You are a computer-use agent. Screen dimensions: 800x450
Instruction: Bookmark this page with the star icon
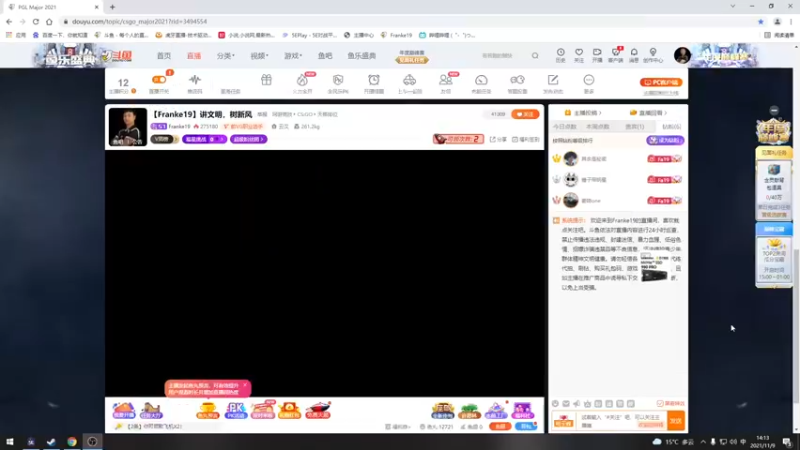click(x=761, y=21)
